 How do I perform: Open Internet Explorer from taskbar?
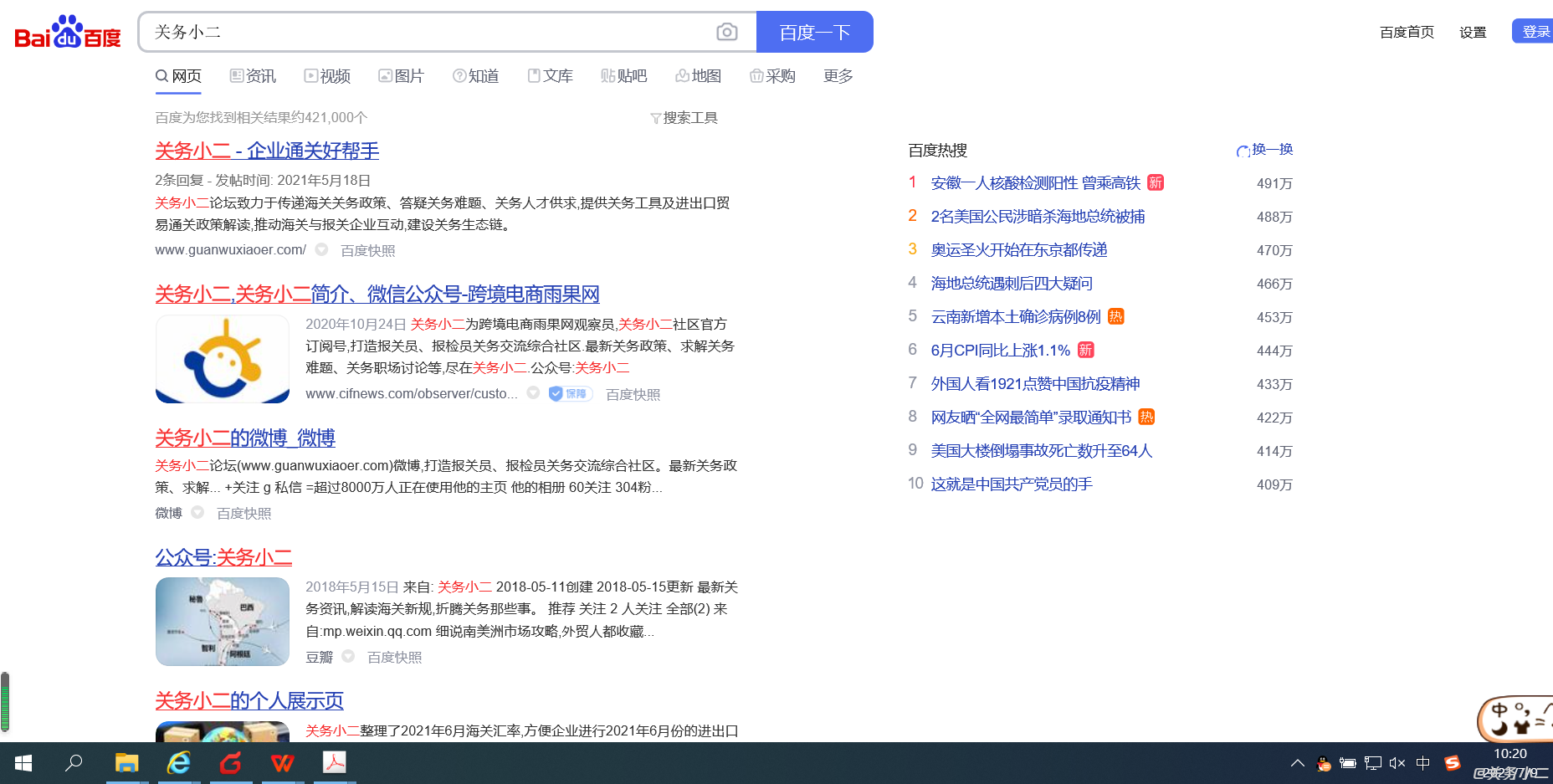tap(178, 763)
